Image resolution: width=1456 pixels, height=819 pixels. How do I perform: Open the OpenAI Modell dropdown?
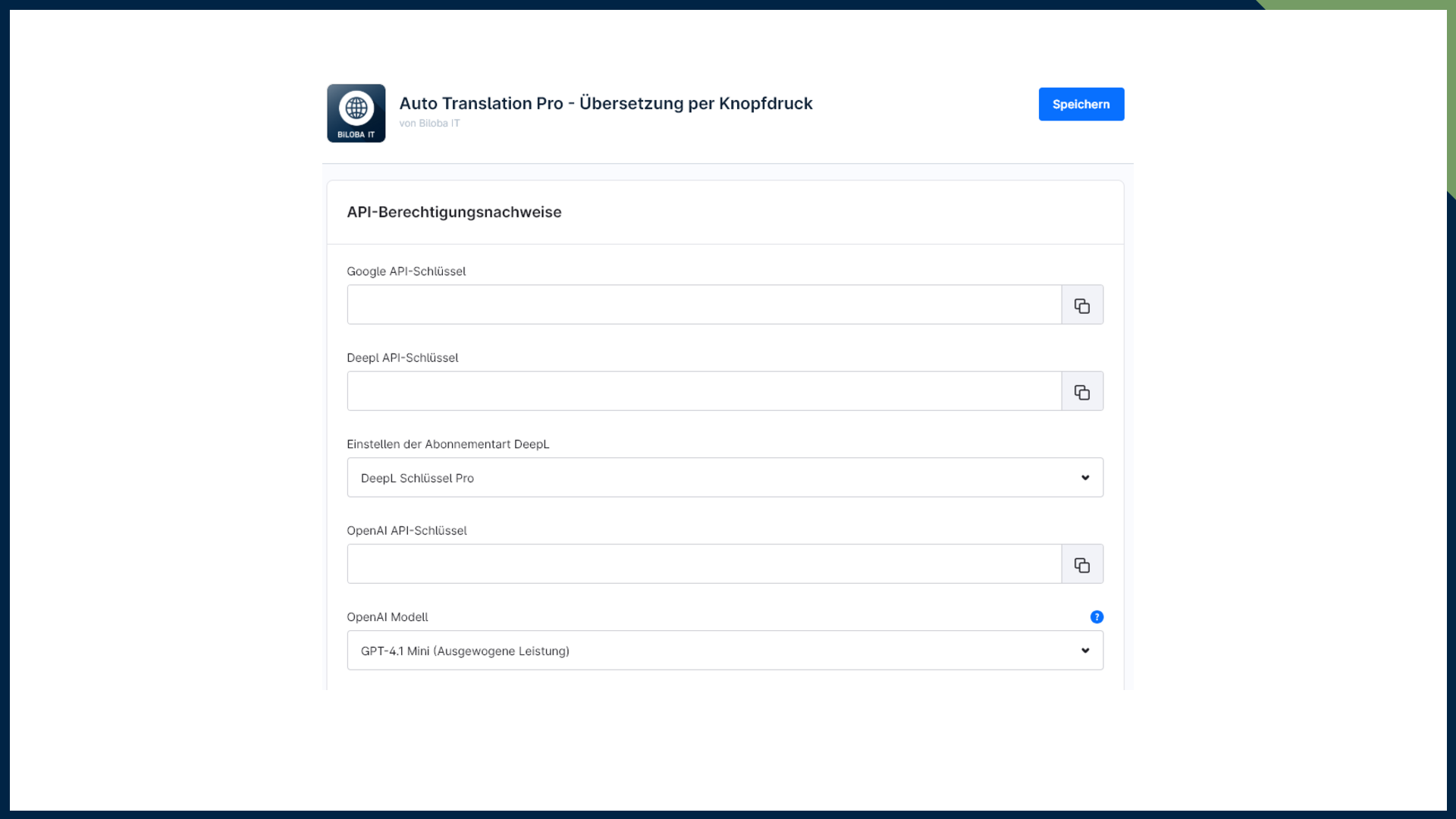[724, 650]
